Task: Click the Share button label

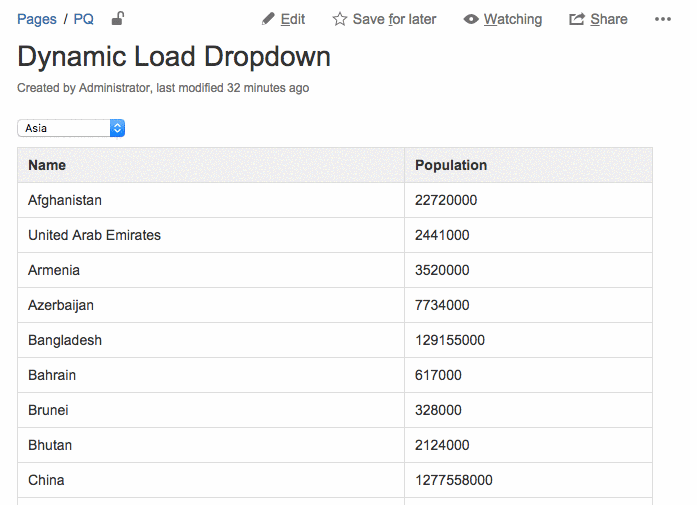Action: (x=609, y=19)
